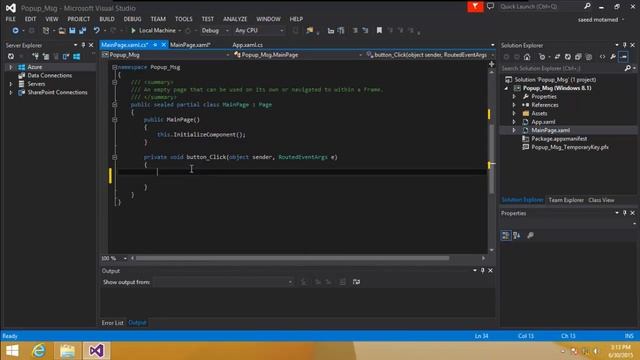Click the Open File folder icon
This screenshot has width=640, height=360.
point(62,31)
